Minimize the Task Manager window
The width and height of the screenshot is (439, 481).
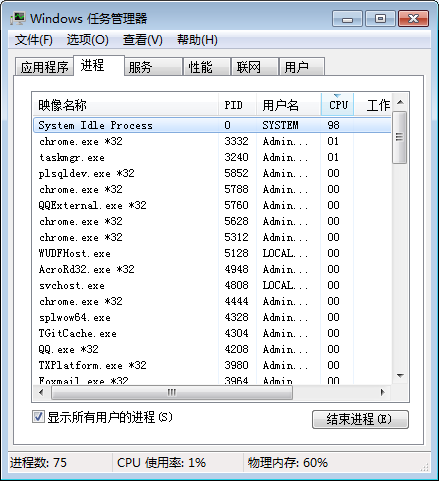click(347, 18)
